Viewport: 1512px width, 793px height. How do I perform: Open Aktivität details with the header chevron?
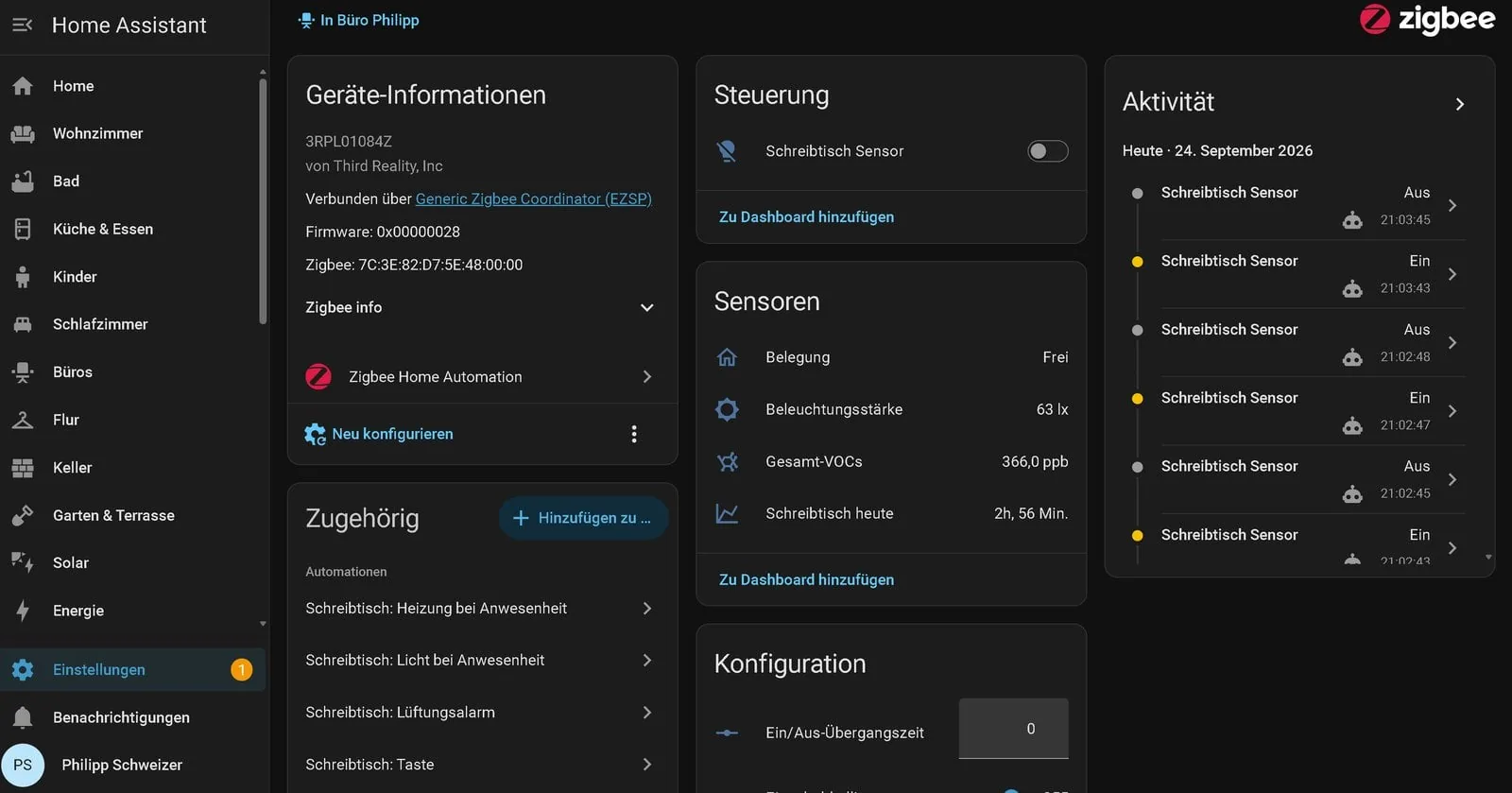coord(1460,104)
